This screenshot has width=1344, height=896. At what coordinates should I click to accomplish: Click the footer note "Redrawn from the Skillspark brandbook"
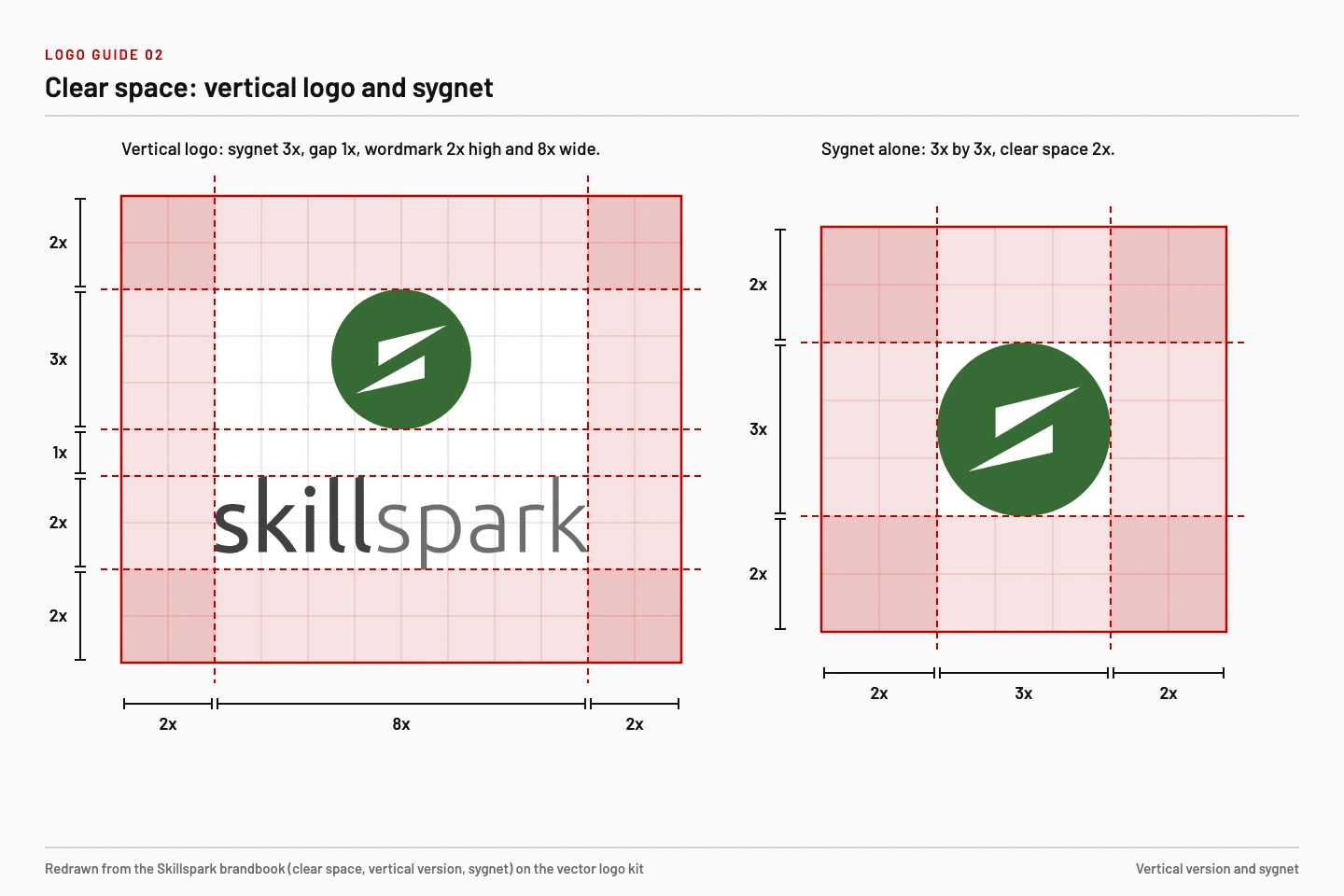(x=344, y=869)
